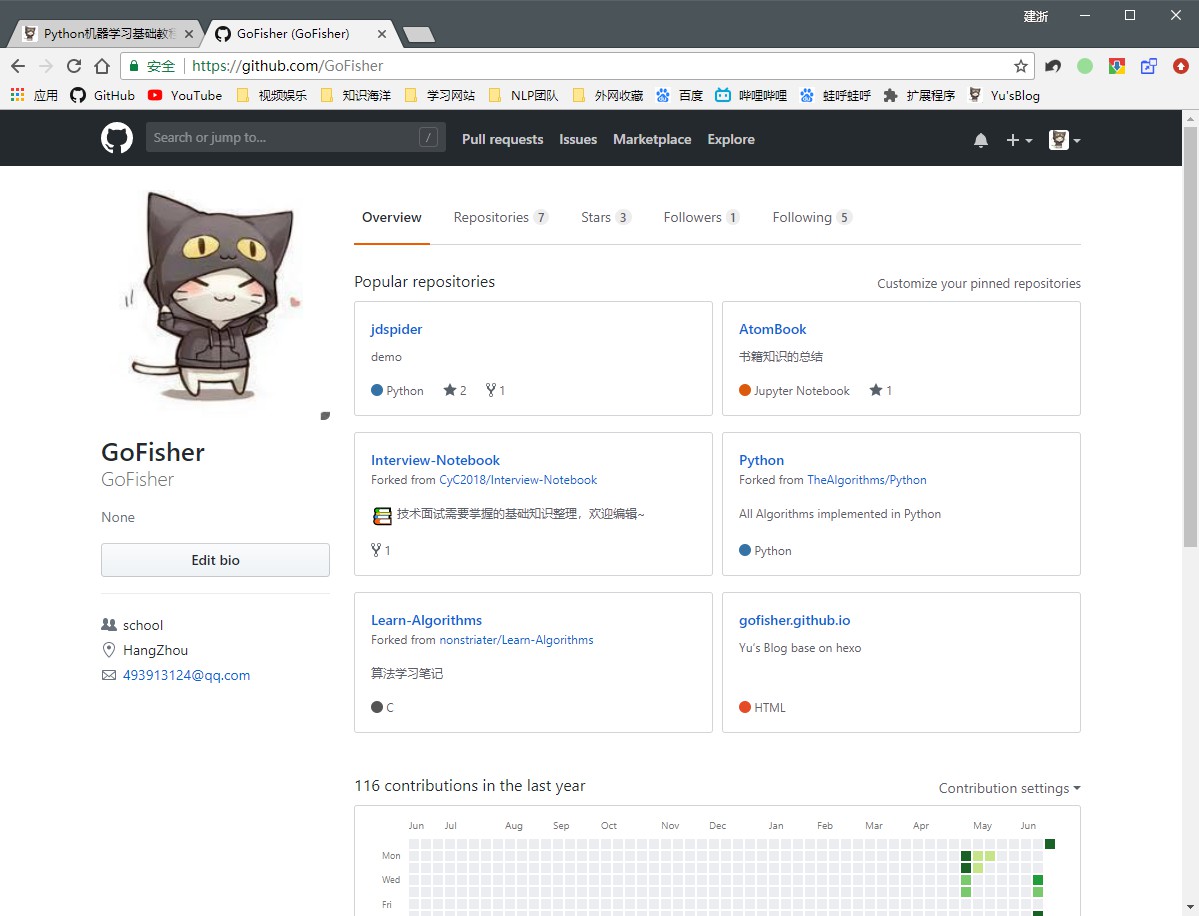Open the YouTube bookmark
This screenshot has height=916, width=1199.
click(x=185, y=95)
